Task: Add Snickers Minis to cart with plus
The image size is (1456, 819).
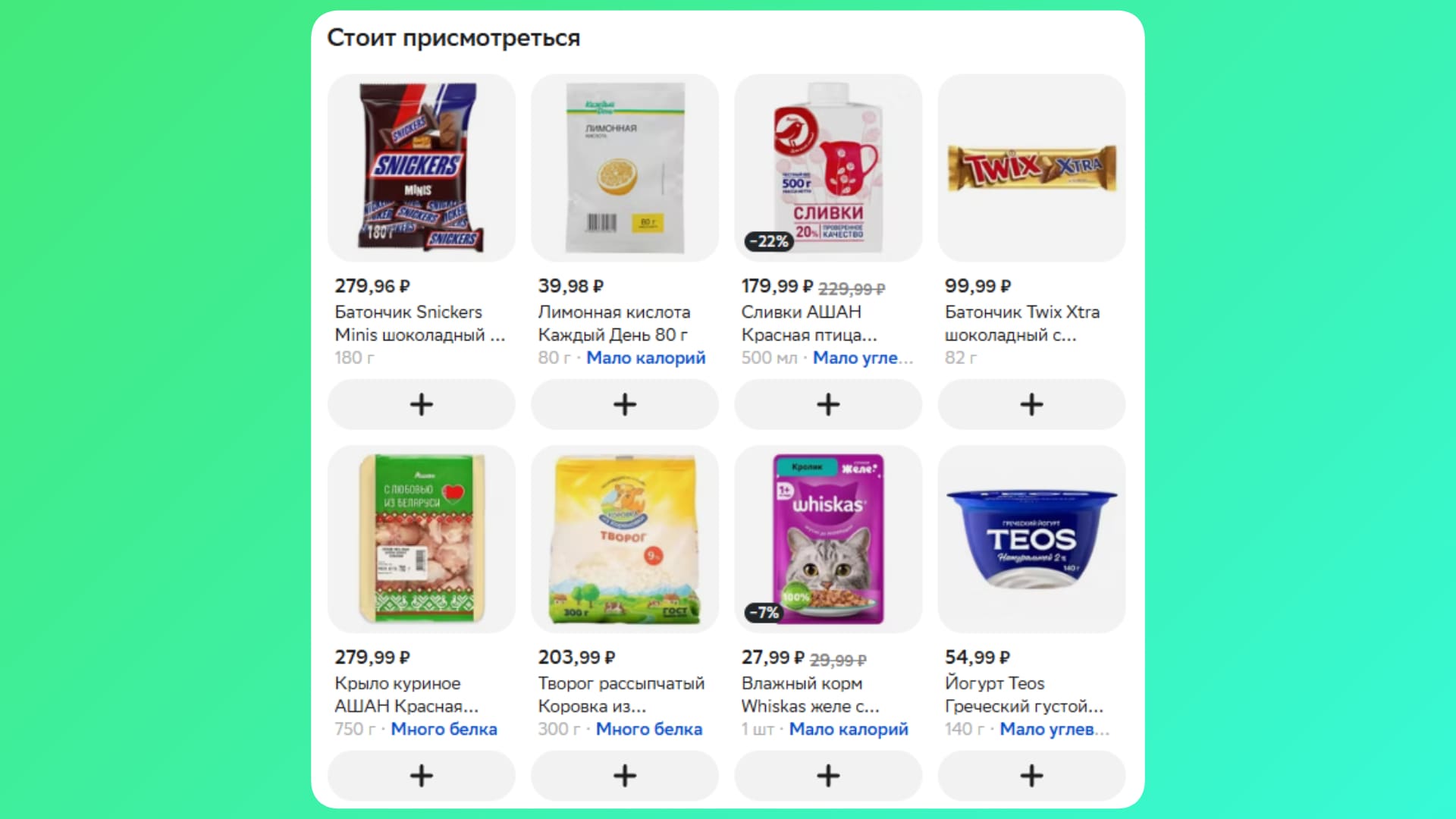Action: pyautogui.click(x=421, y=404)
